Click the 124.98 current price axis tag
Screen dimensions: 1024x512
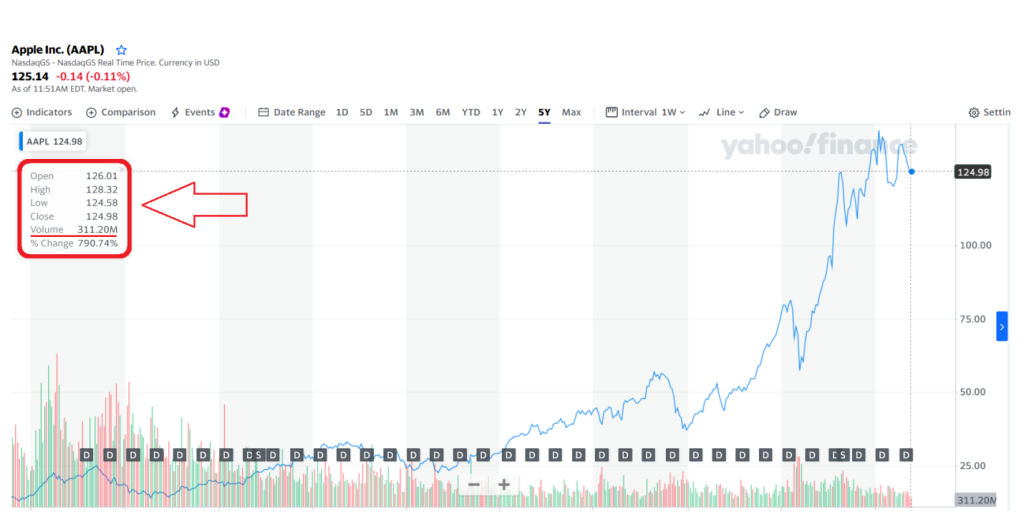point(973,172)
